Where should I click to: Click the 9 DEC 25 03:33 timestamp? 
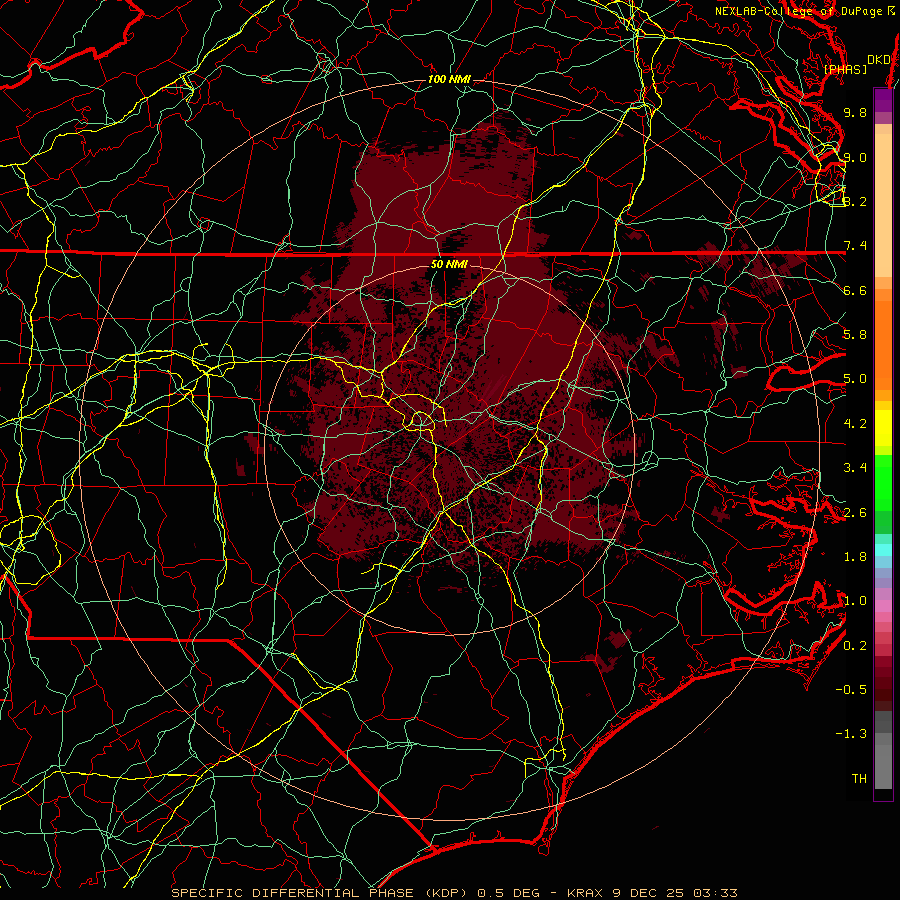pos(676,893)
